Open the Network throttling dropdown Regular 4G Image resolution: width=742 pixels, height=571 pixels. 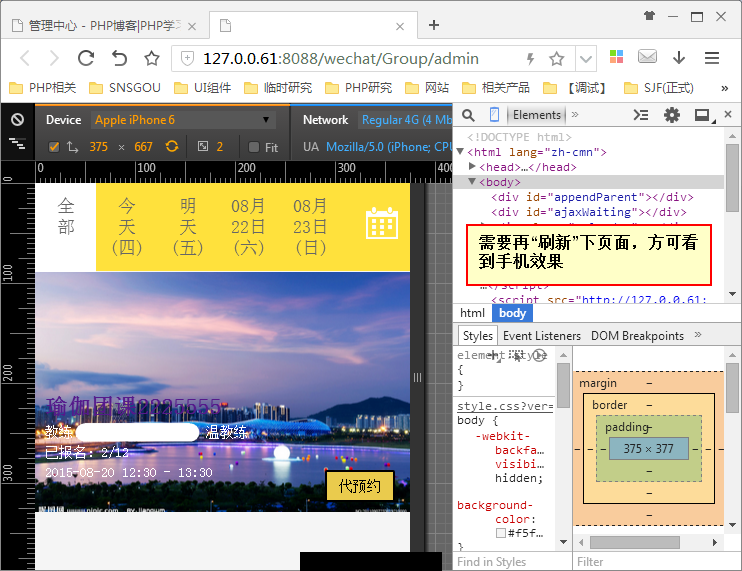(407, 120)
